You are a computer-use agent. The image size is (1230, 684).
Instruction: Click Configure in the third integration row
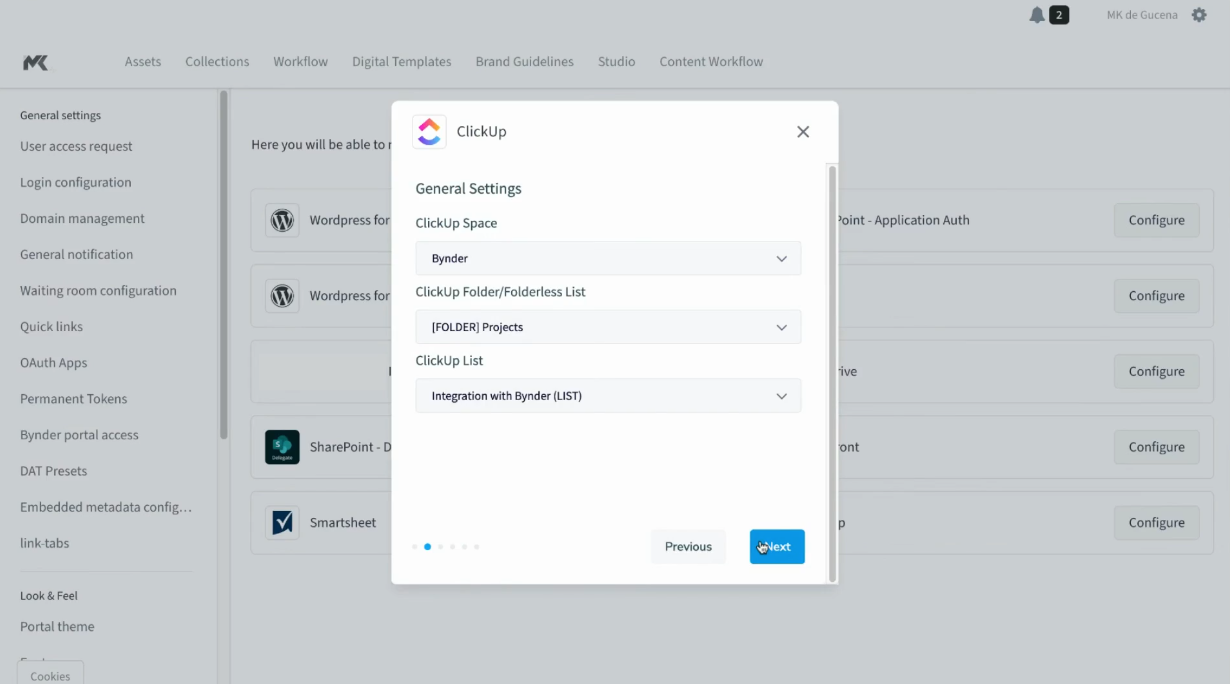pos(1156,371)
